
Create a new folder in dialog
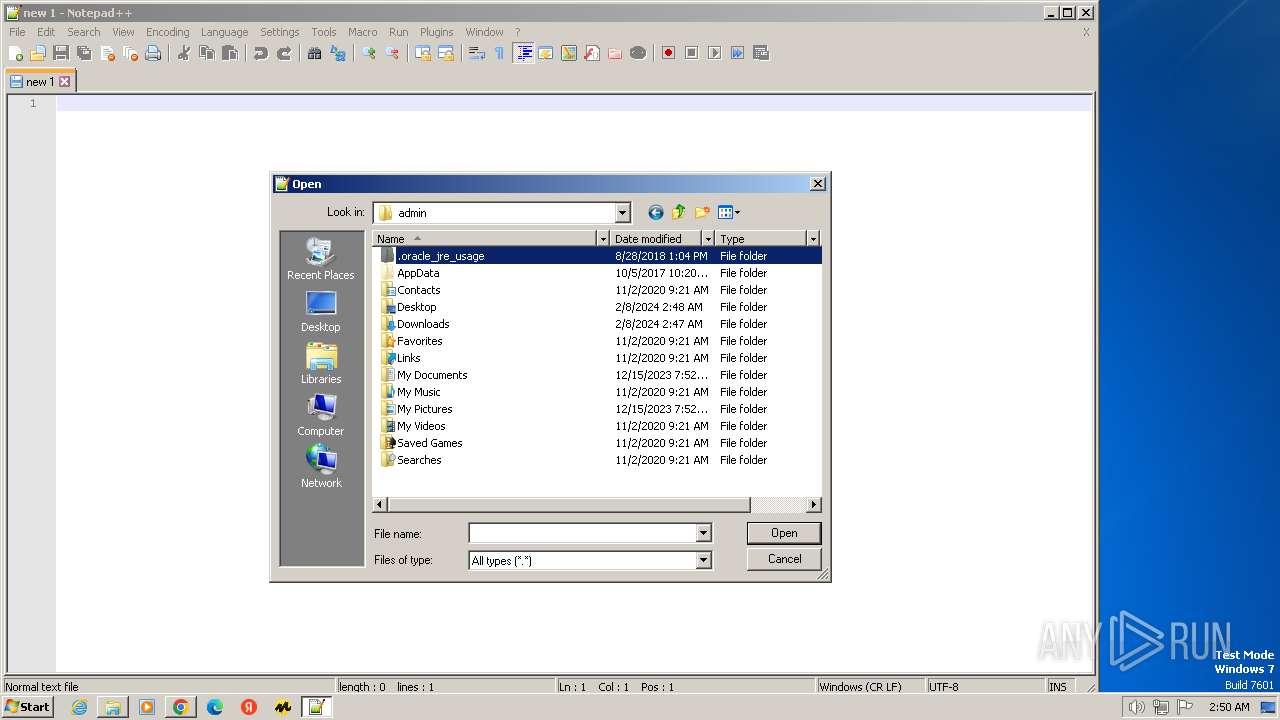click(x=702, y=212)
